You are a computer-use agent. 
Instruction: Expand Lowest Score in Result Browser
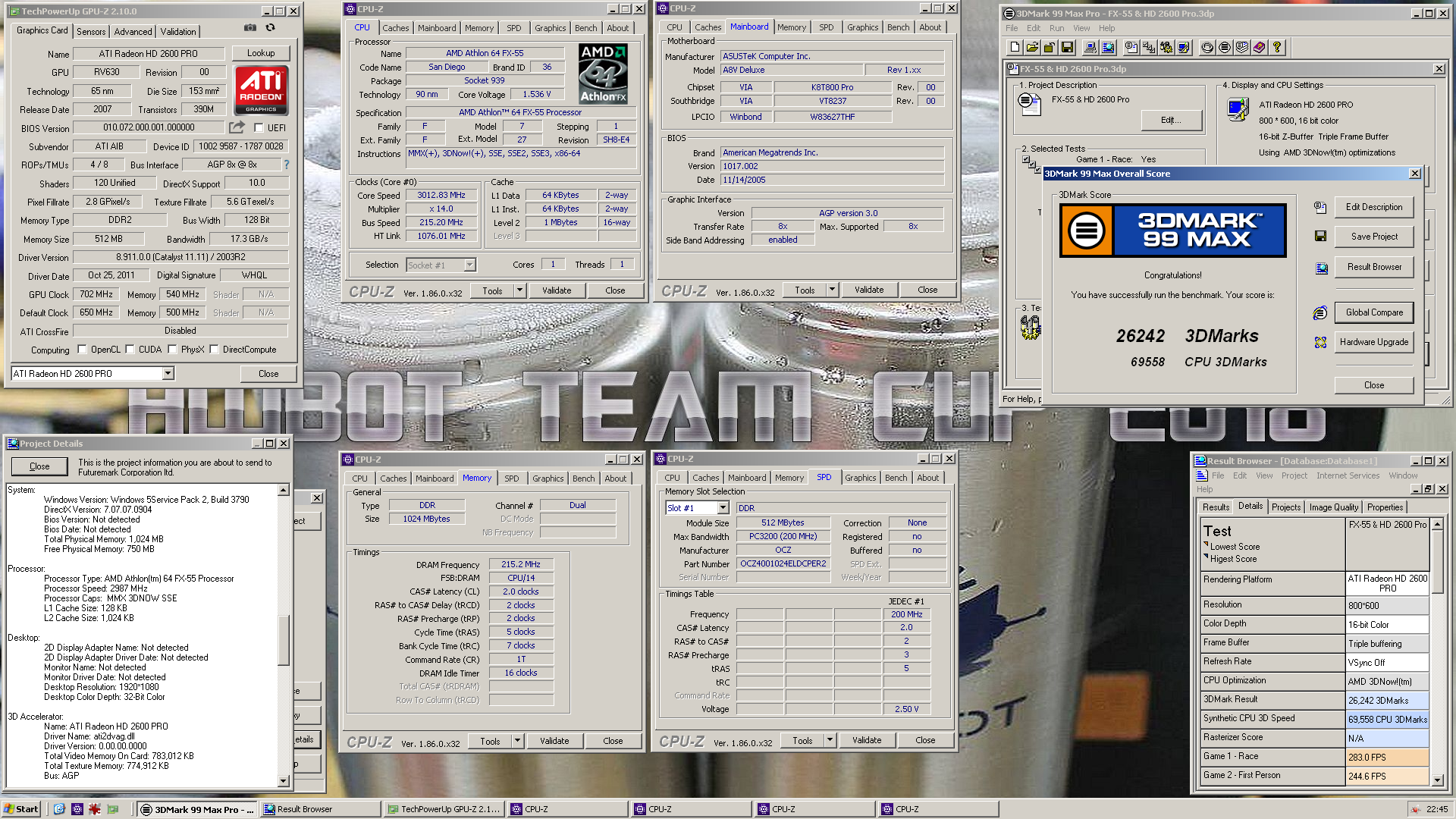(x=1206, y=545)
